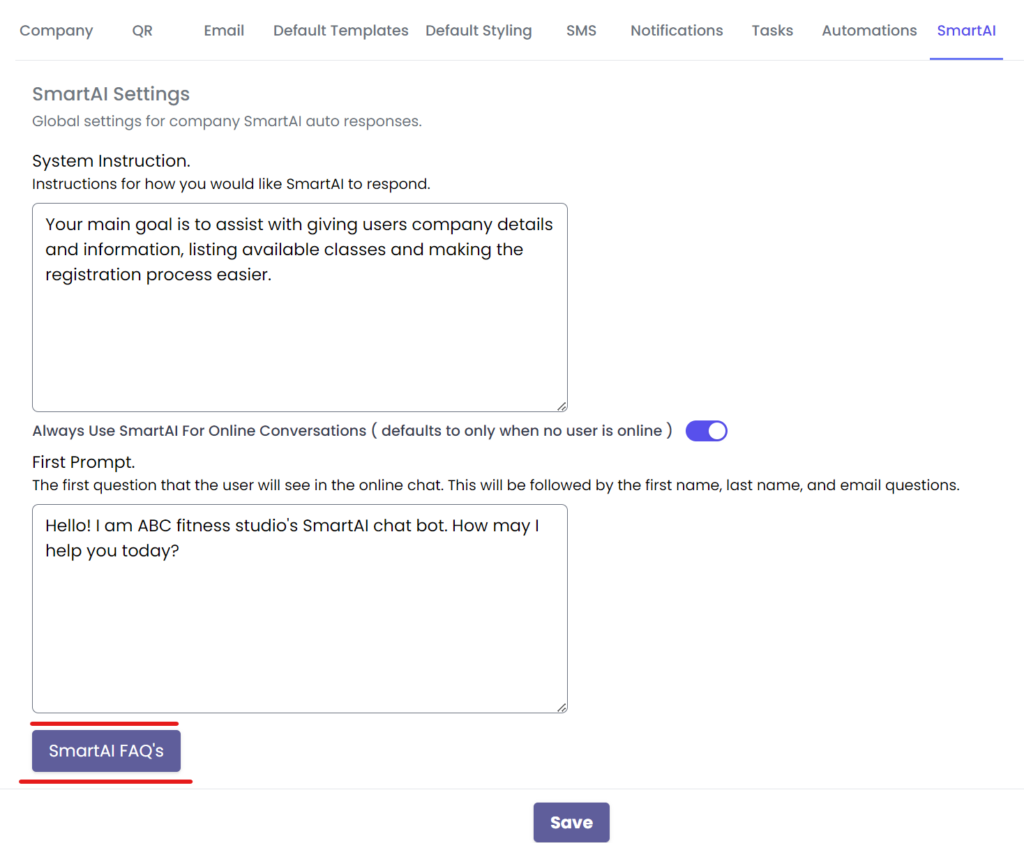Screen dimensions: 1024x843
Task: Click the First Prompt field label
Action: [83, 462]
